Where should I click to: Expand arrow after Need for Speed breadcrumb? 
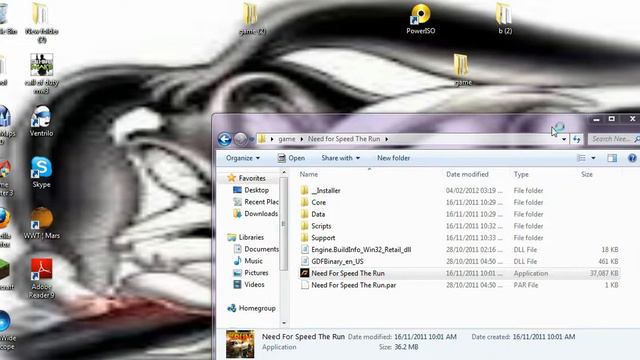pos(386,139)
